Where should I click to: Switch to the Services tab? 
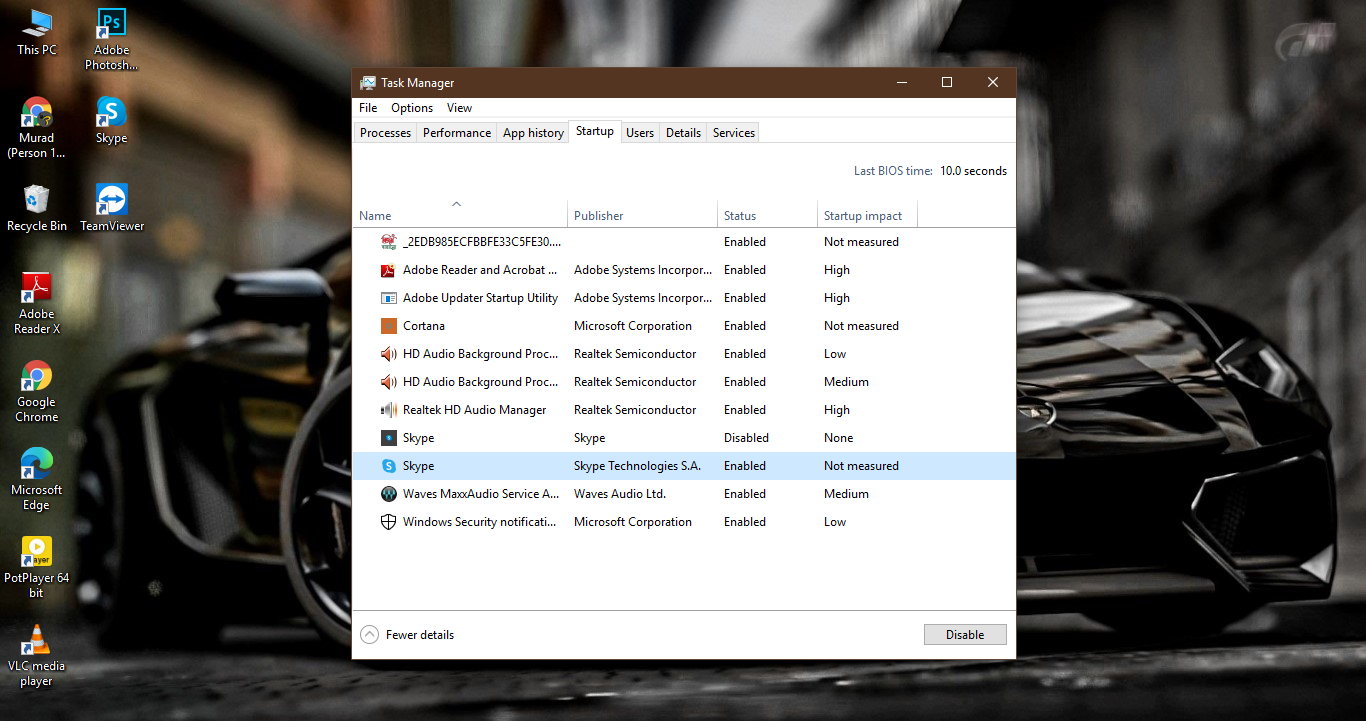[734, 133]
